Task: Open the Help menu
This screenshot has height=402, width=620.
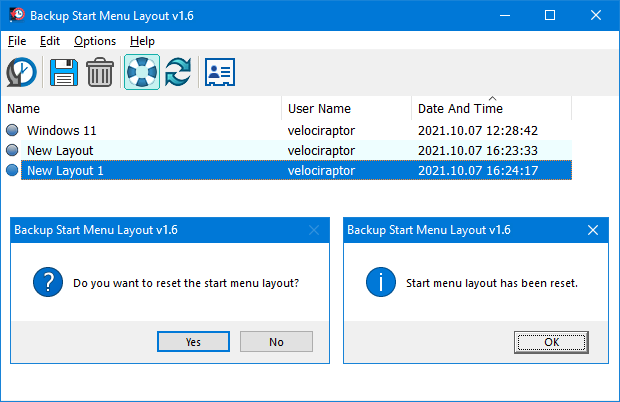Action: point(142,41)
